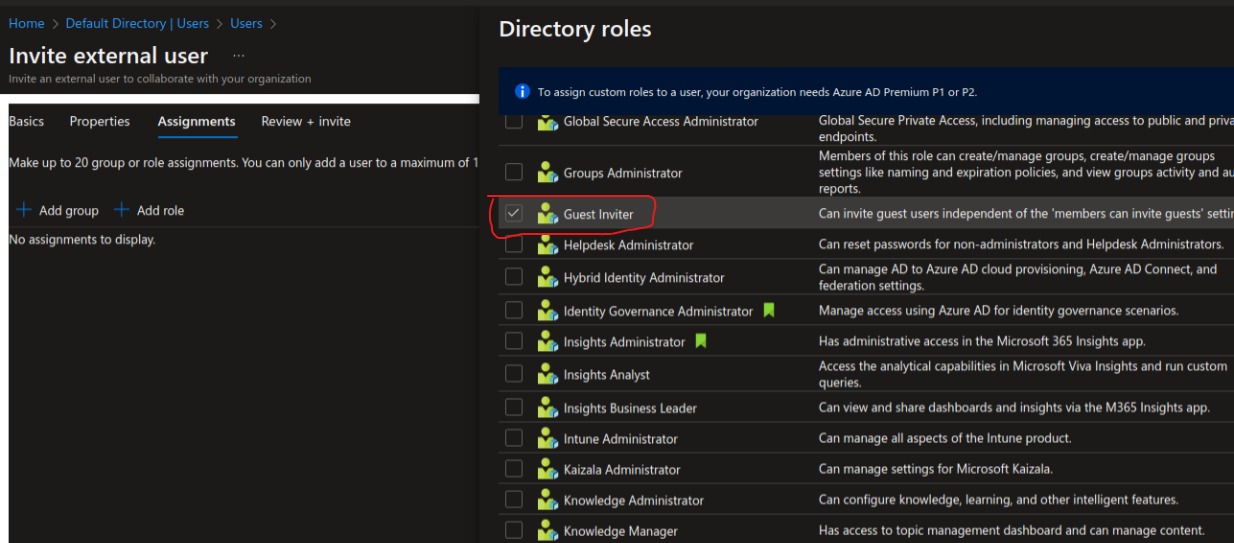Click the Intune Administrator role icon
This screenshot has width=1234, height=543.
[546, 439]
